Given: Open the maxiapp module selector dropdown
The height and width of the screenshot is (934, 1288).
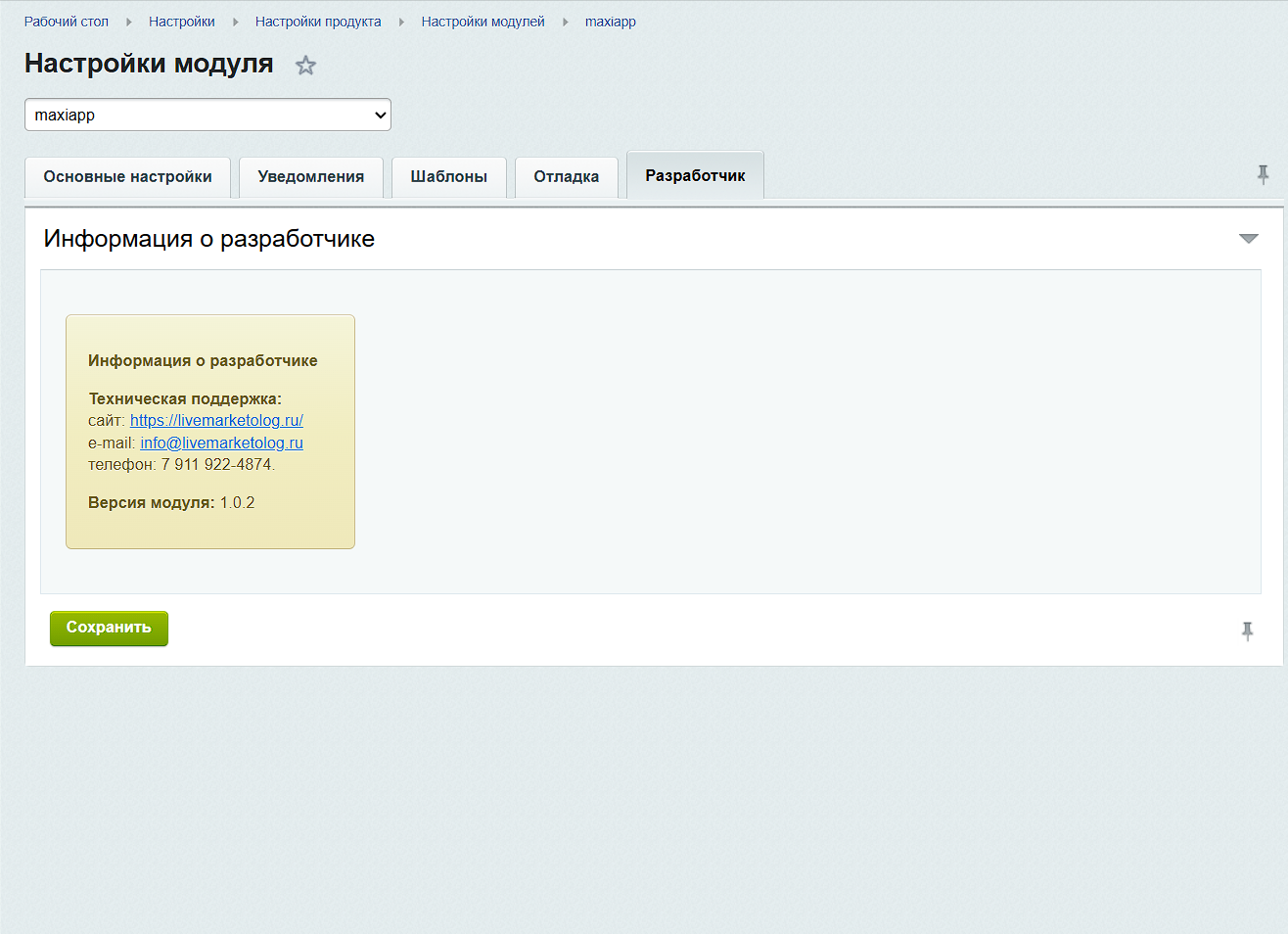Looking at the screenshot, I should click(207, 115).
